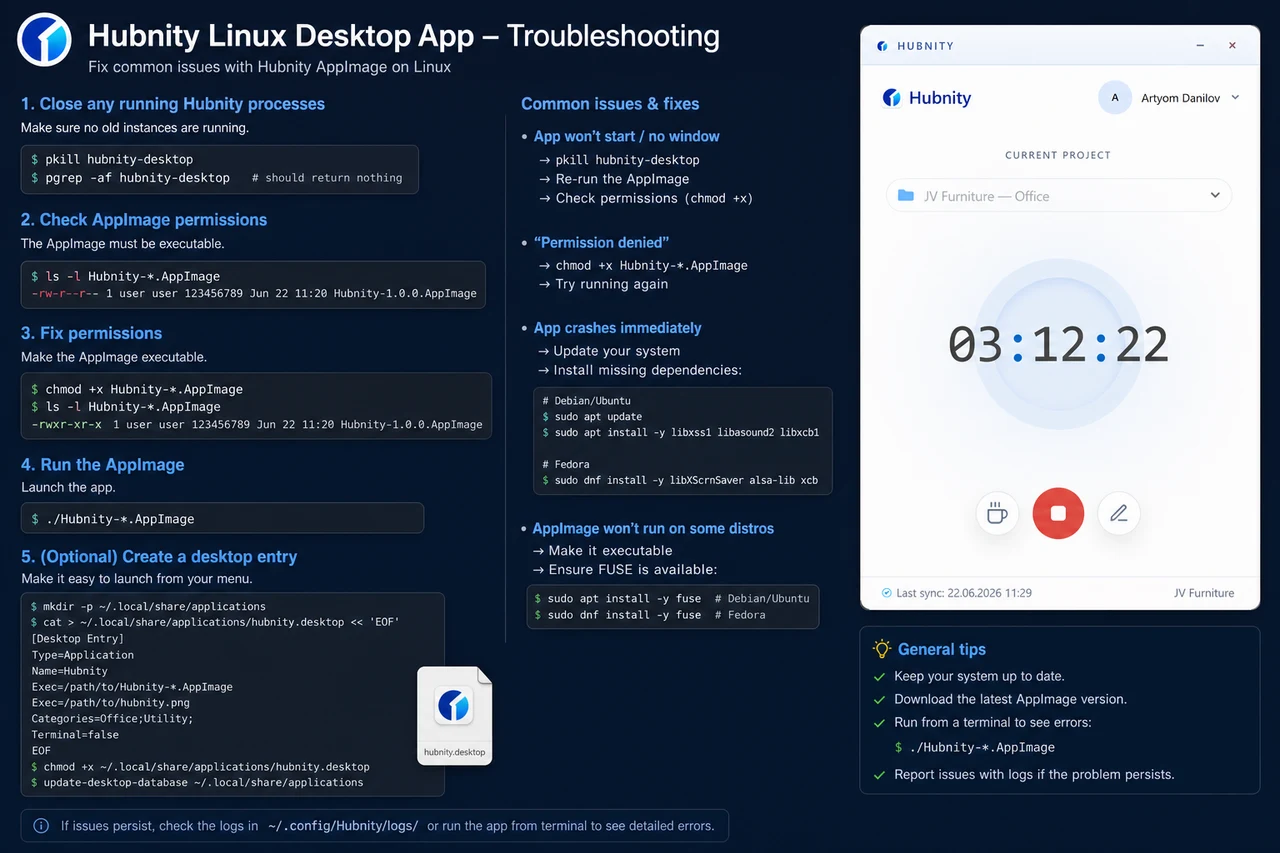Click 'sudo apt install -y libxss1' command
The width and height of the screenshot is (1280, 853).
tap(686, 433)
